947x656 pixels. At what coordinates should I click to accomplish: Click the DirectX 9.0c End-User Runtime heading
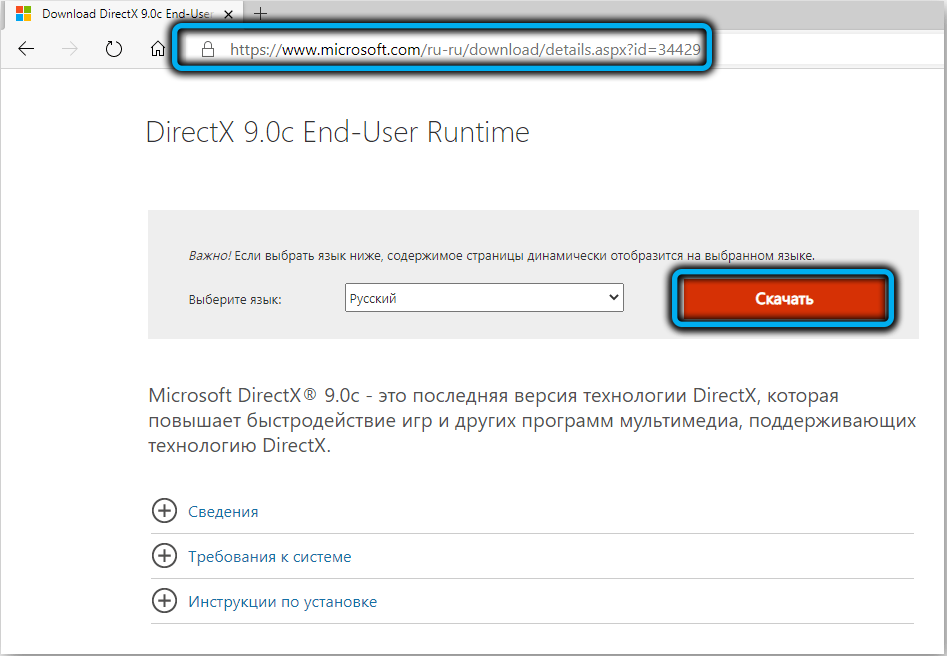click(337, 132)
